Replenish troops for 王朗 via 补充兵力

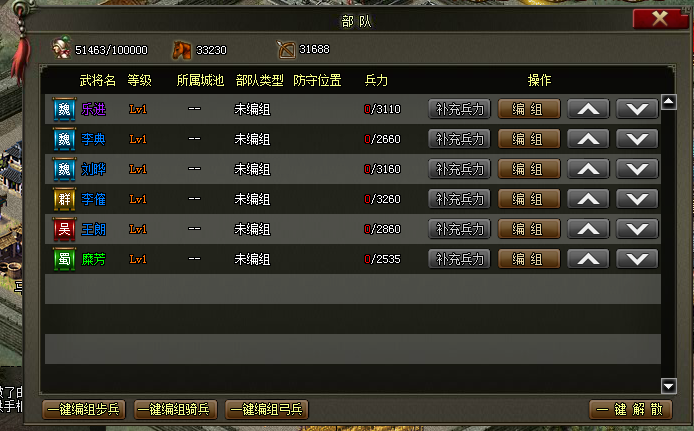point(459,229)
